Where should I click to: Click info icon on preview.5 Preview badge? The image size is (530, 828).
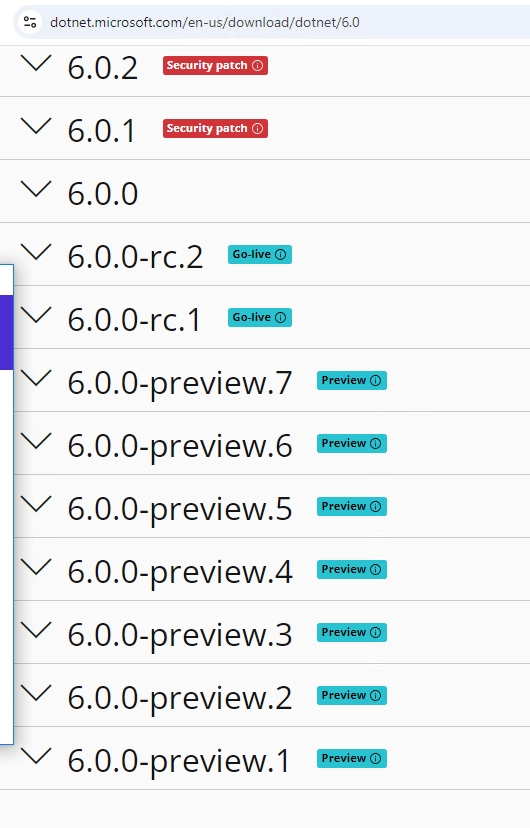point(375,506)
